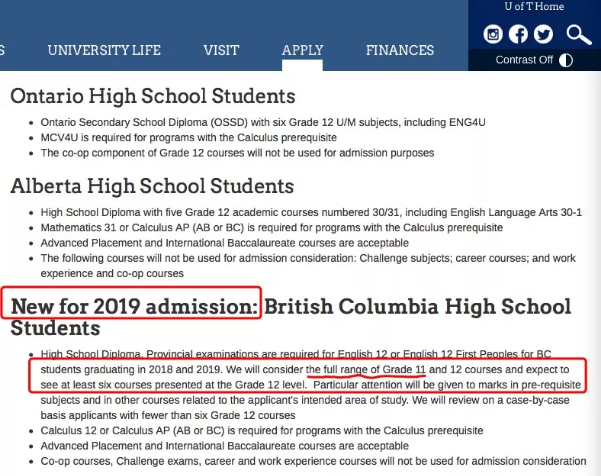Click the search magnifier icon
The image size is (601, 476).
tap(579, 35)
